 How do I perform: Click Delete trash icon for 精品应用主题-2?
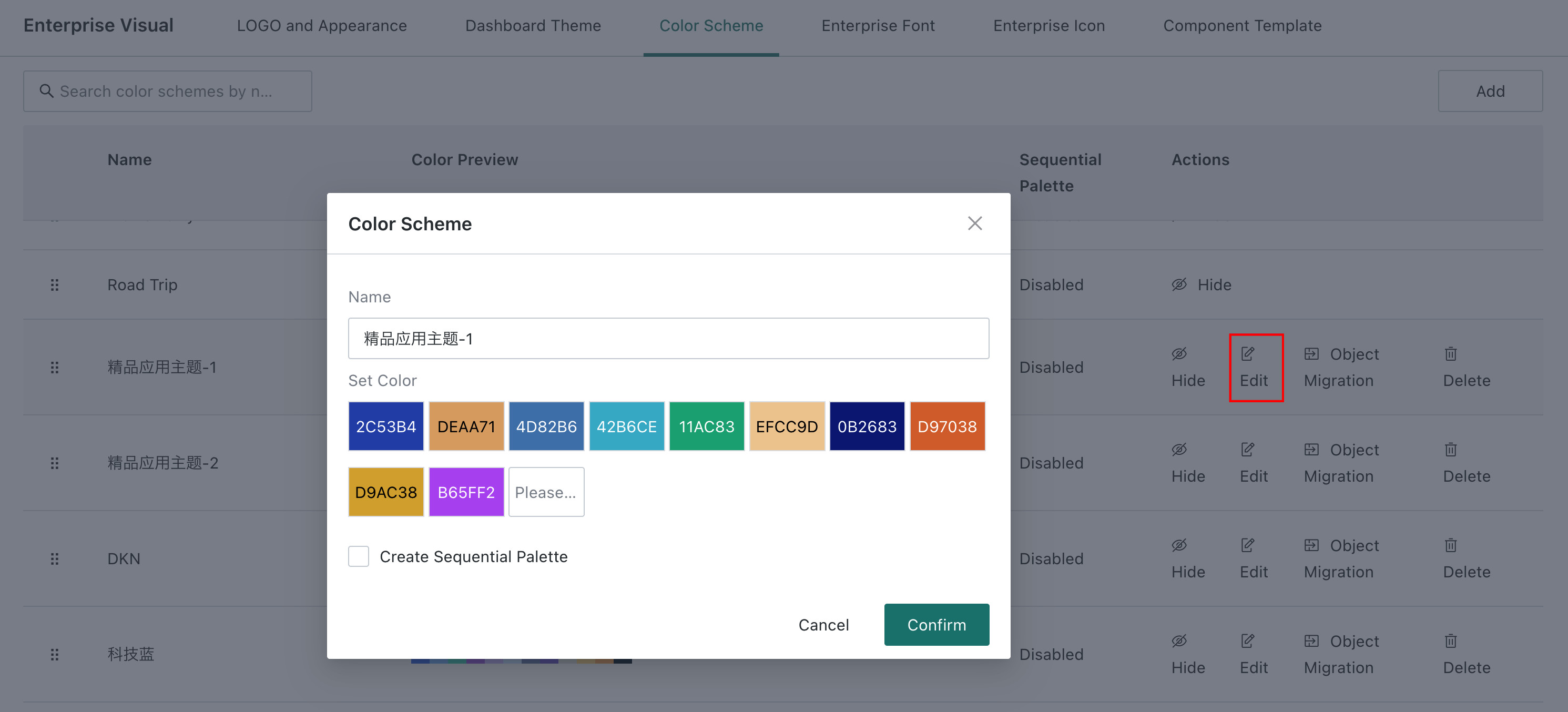point(1451,450)
